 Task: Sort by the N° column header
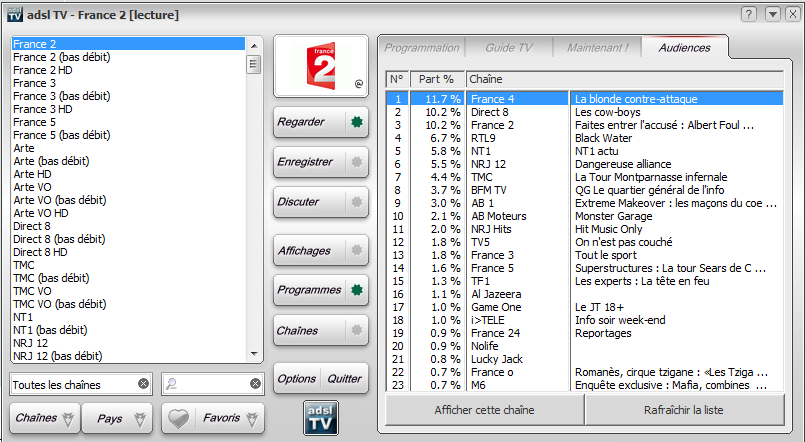[x=397, y=79]
